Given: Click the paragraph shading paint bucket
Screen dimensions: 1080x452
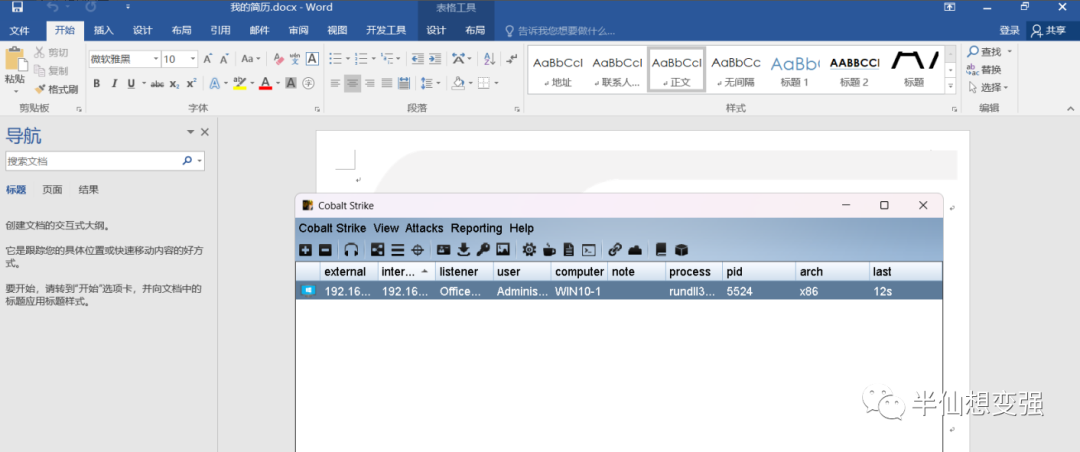Looking at the screenshot, I should 457,83.
